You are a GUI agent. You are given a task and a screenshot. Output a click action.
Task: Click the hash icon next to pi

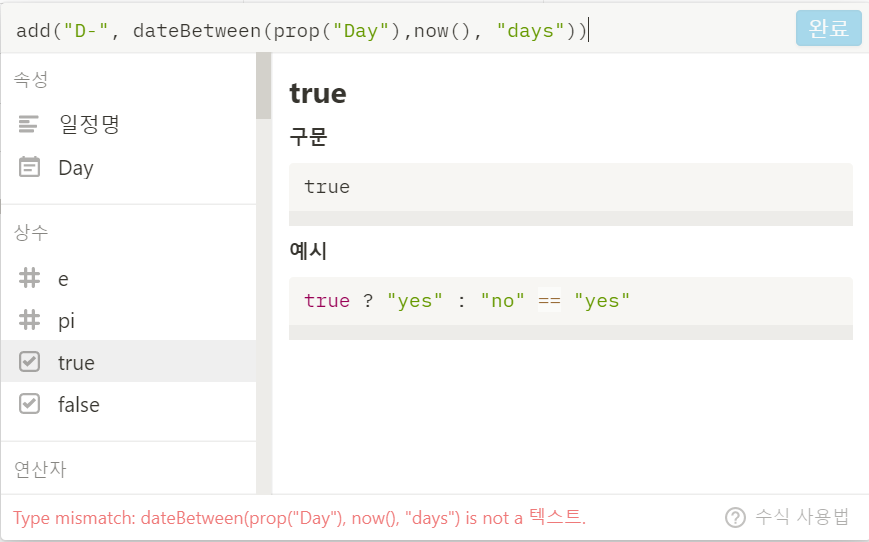tap(29, 320)
